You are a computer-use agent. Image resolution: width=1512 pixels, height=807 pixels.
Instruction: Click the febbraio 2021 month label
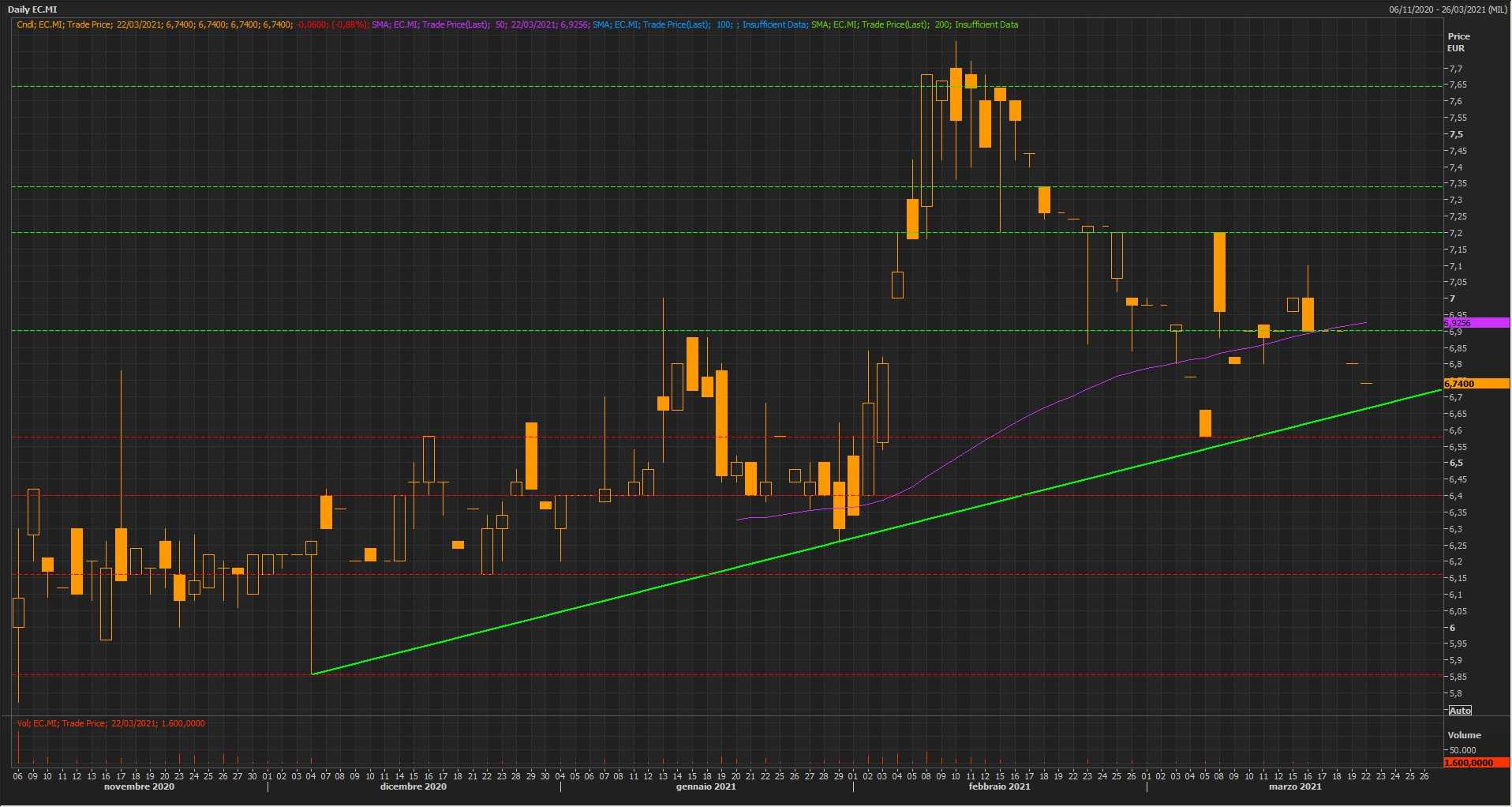click(999, 786)
